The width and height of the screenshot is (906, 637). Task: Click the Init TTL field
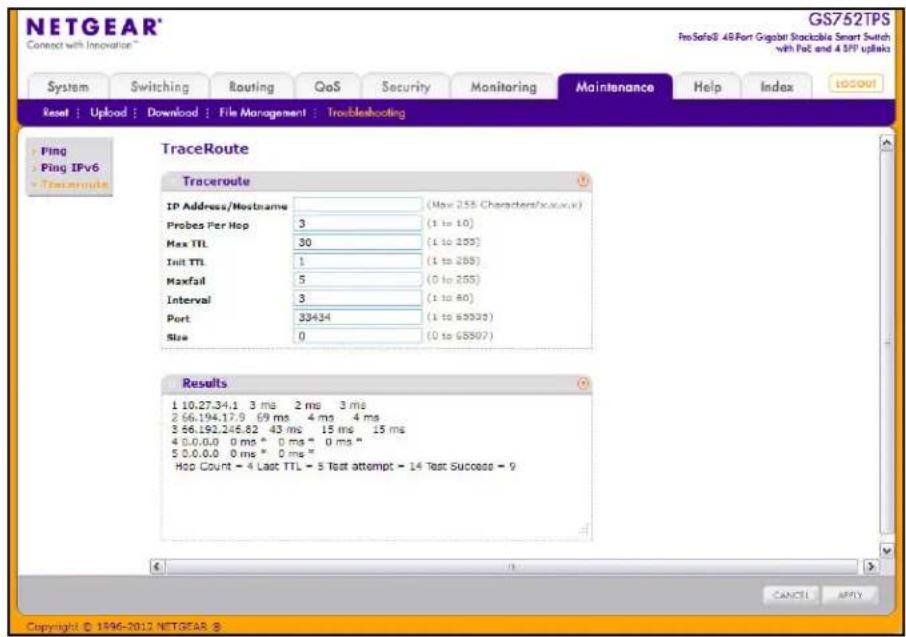coord(358,261)
